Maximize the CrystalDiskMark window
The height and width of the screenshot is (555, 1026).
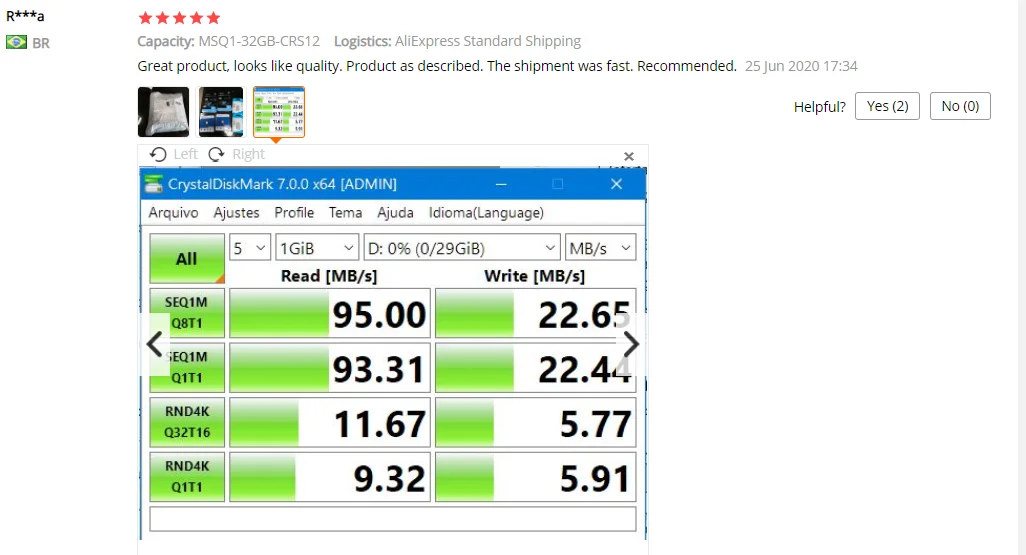[x=557, y=184]
